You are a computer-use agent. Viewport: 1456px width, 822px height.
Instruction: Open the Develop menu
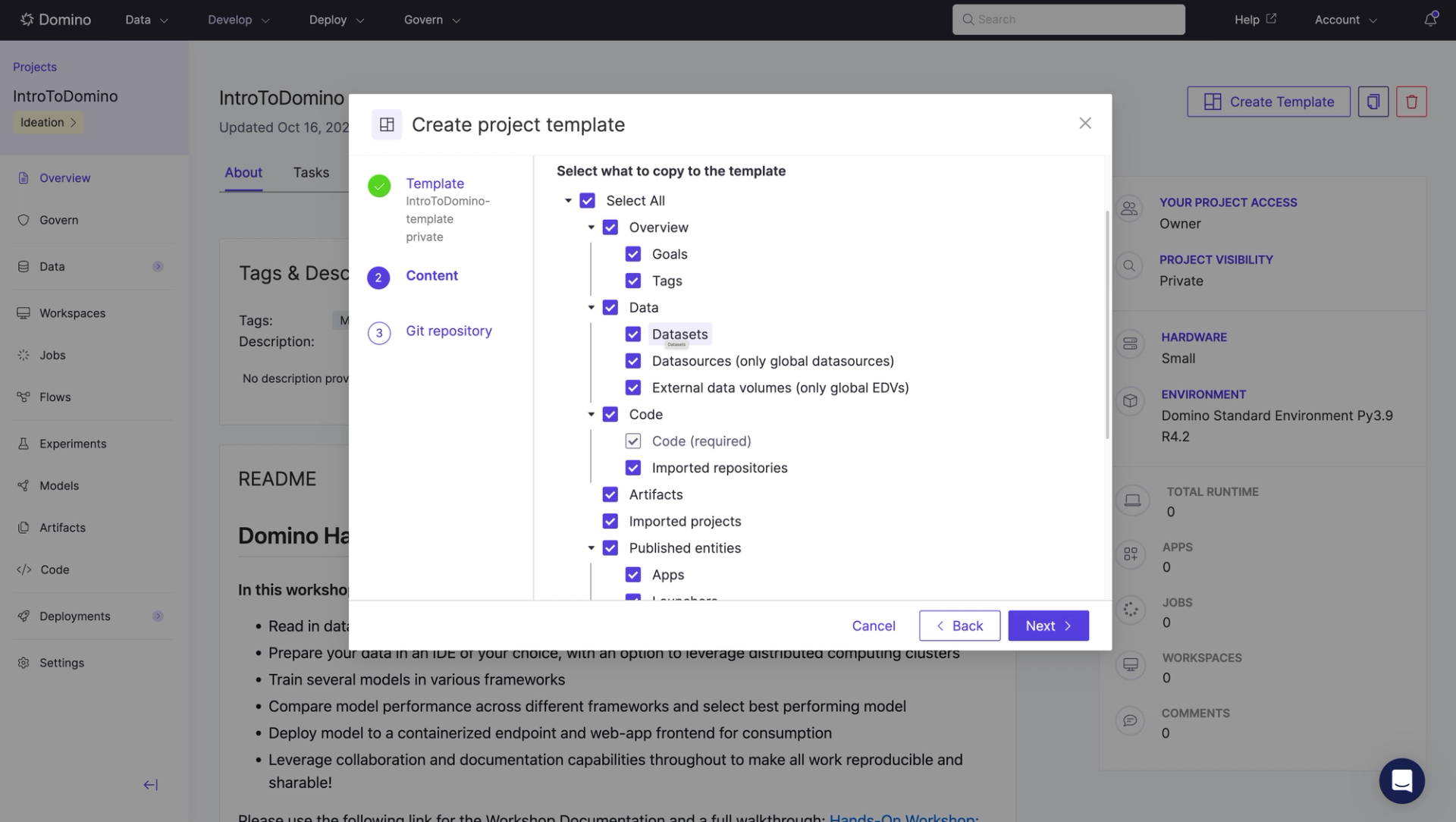coord(237,20)
